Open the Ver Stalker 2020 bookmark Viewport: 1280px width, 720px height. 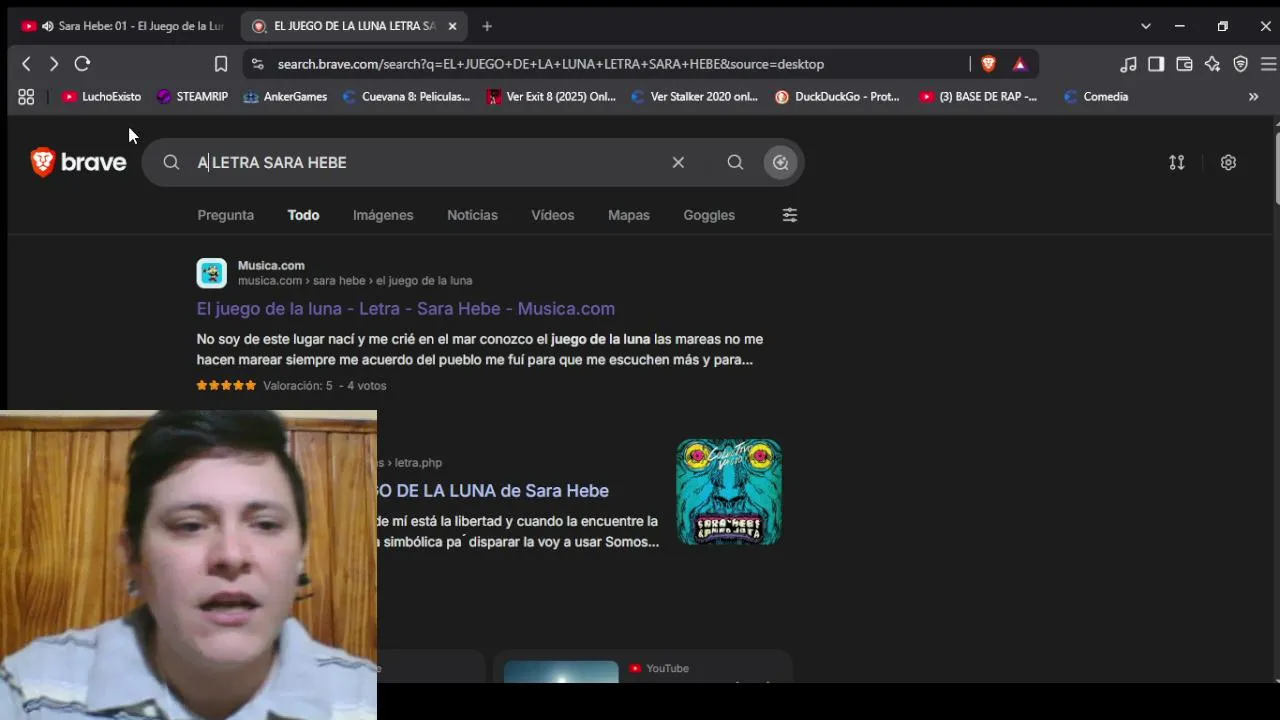coord(694,97)
